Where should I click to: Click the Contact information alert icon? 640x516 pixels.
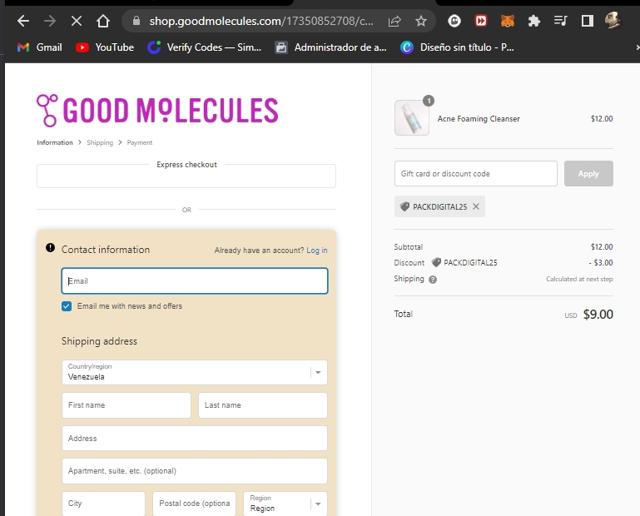[x=50, y=248]
